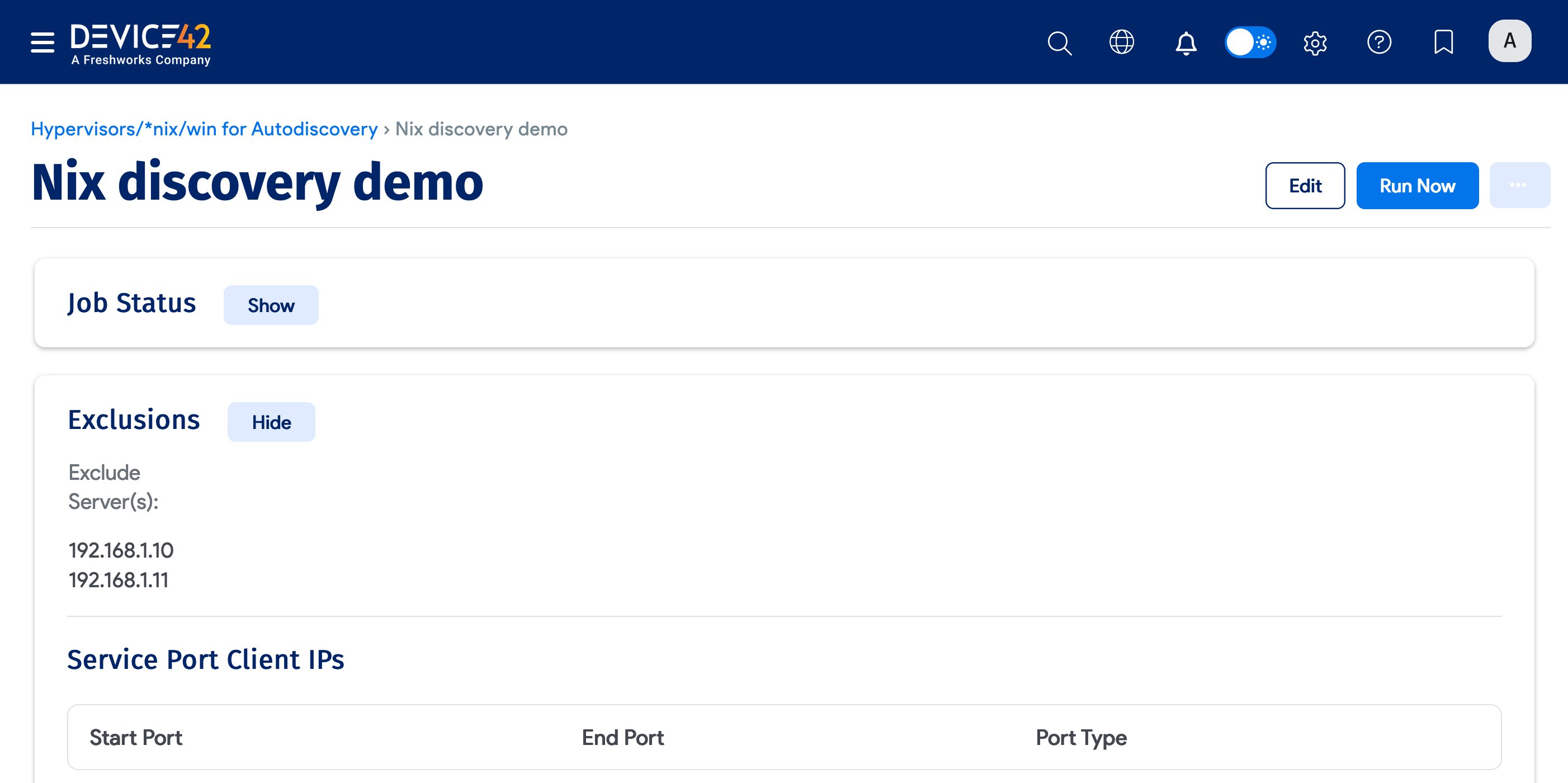Open the global search

(1059, 43)
